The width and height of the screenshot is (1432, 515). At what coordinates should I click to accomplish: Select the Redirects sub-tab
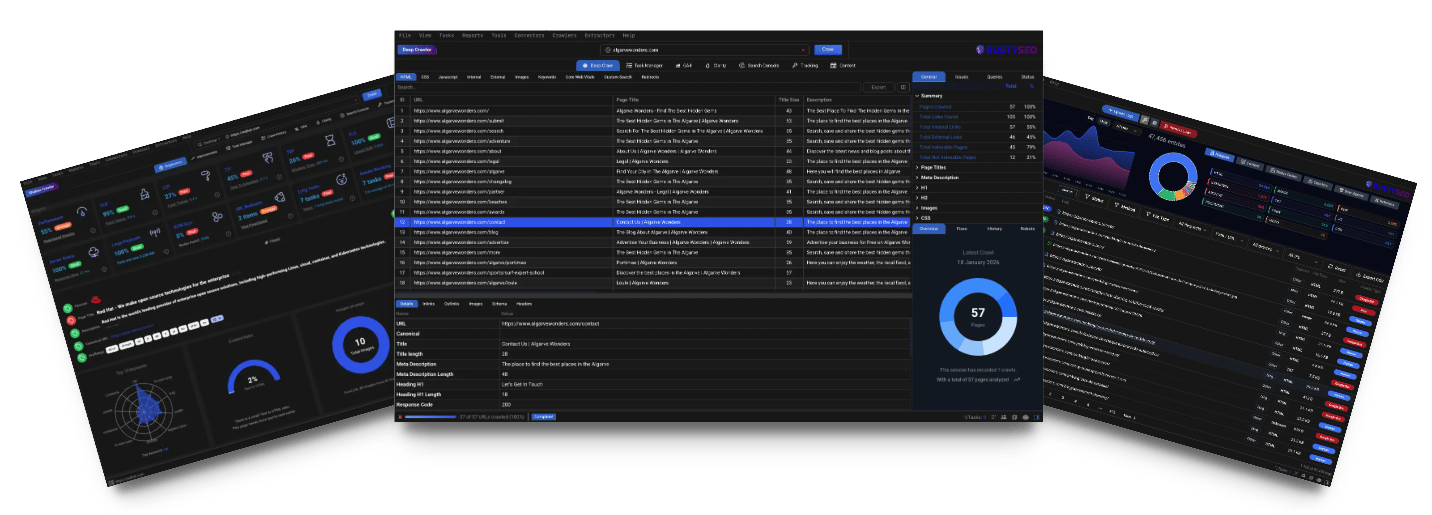pyautogui.click(x=650, y=76)
